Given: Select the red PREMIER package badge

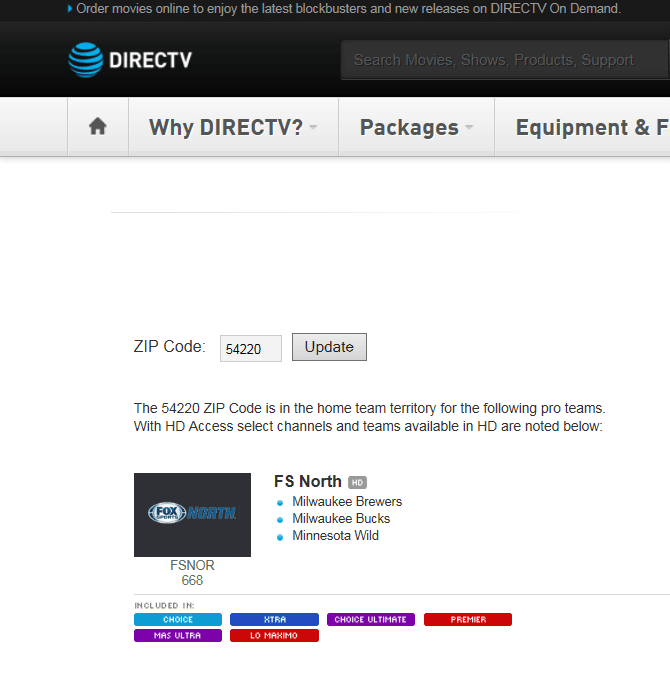Looking at the screenshot, I should pos(467,620).
